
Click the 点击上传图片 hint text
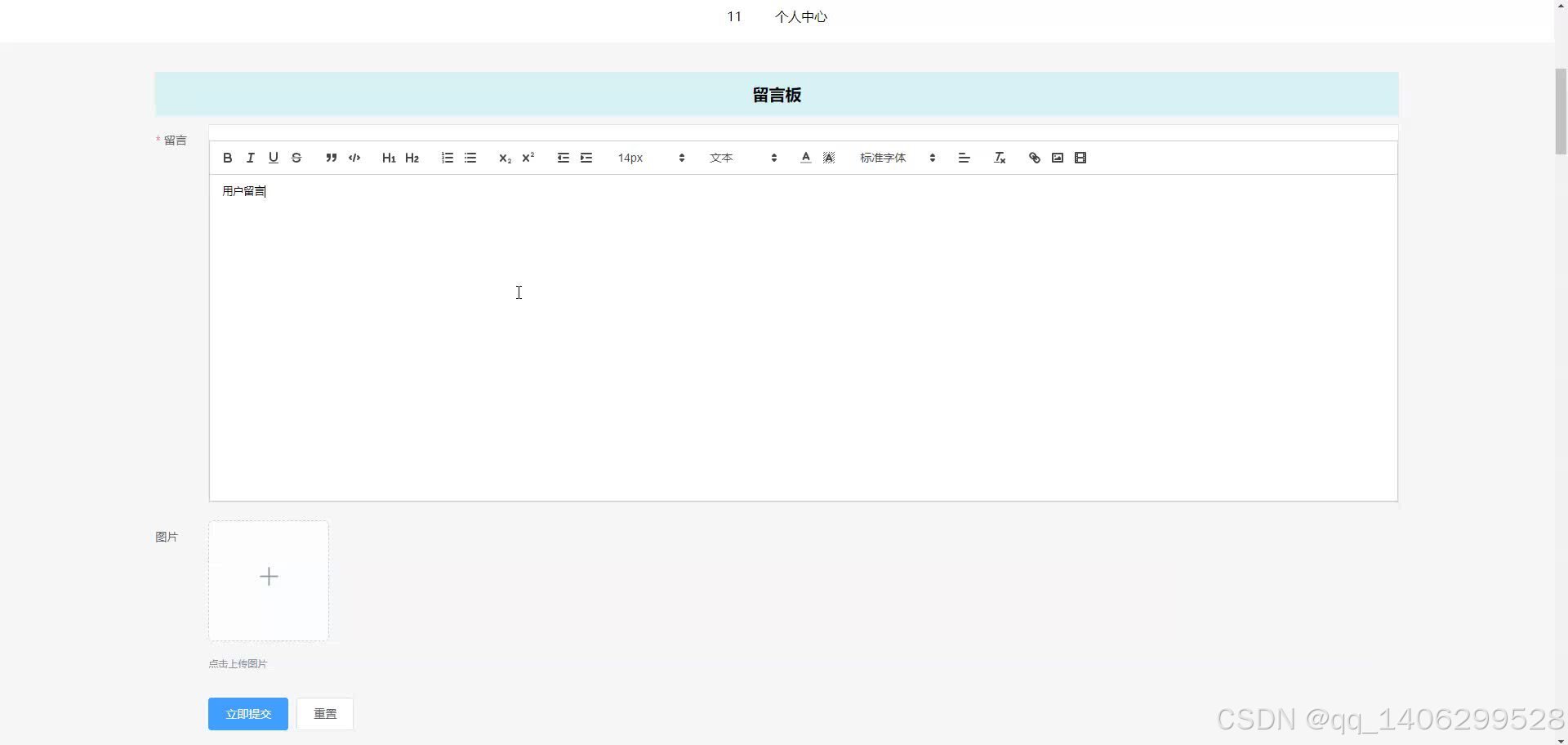(x=238, y=664)
